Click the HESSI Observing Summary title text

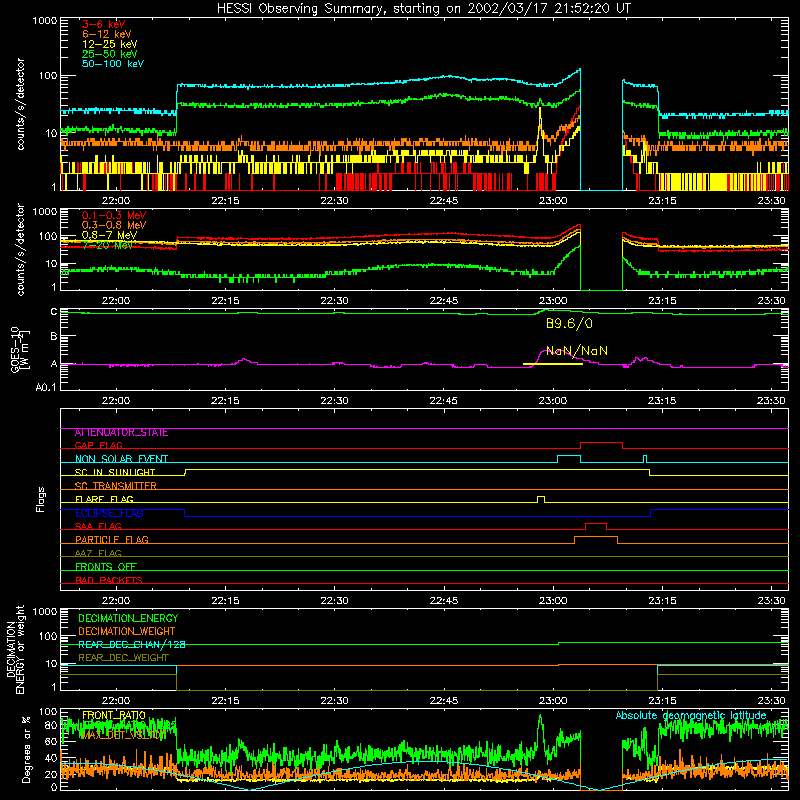click(424, 9)
